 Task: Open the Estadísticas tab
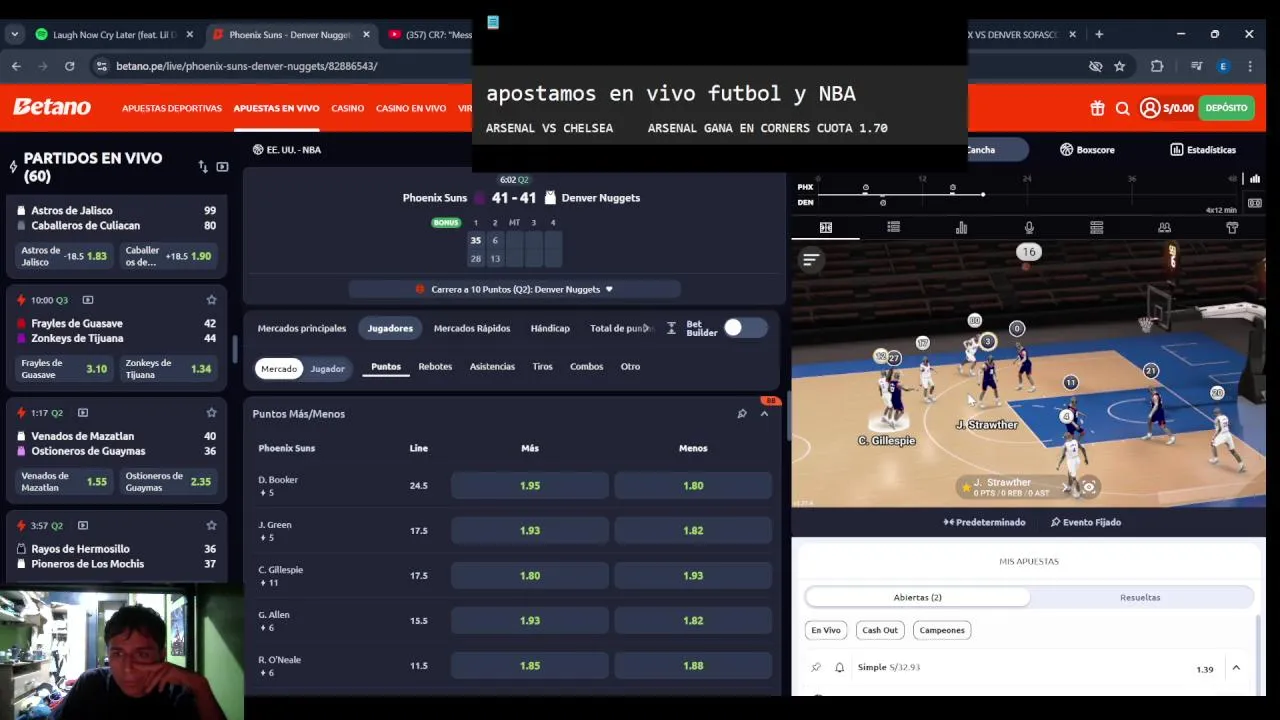[x=1203, y=150]
